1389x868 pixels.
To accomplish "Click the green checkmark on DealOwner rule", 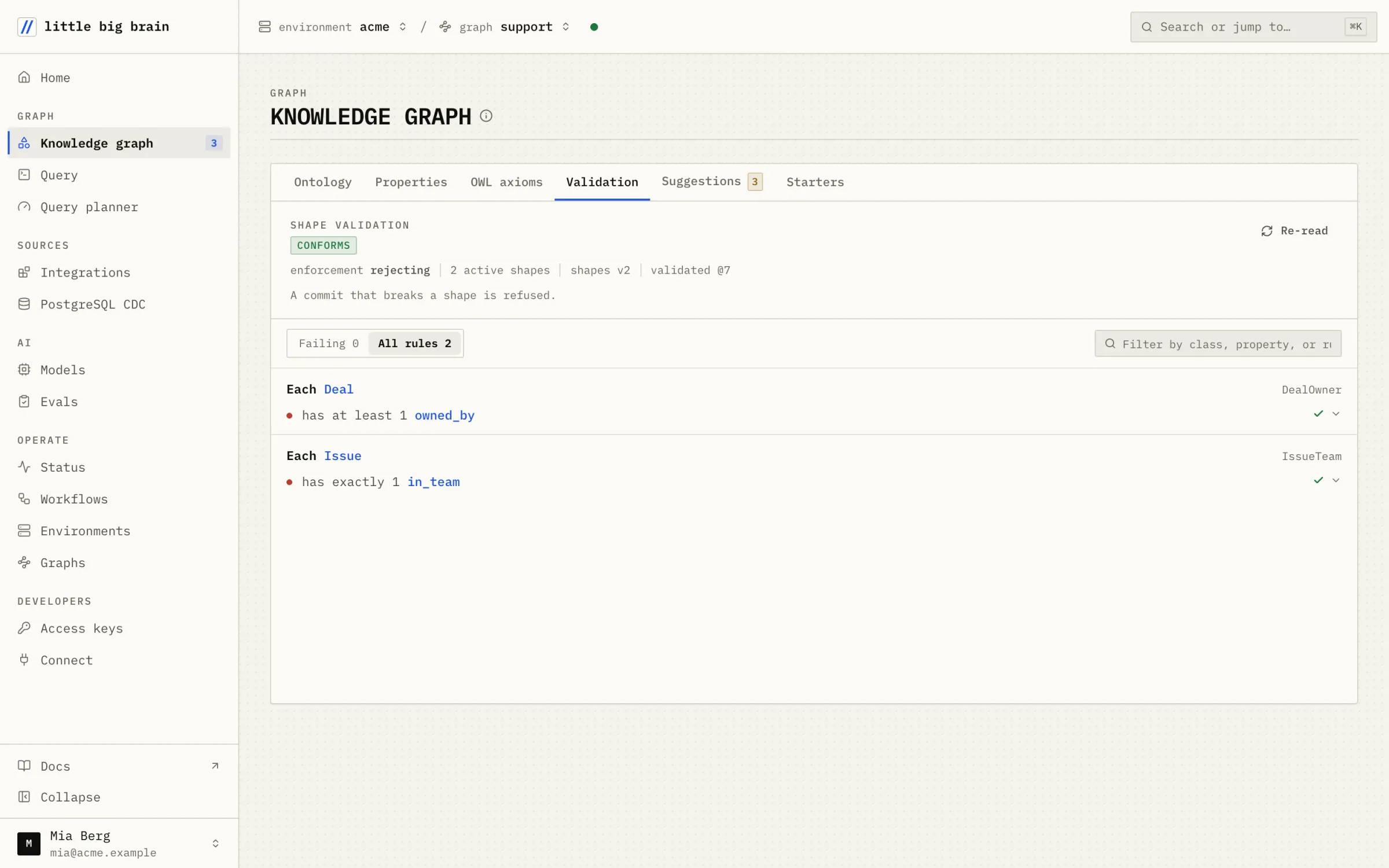I will click(x=1318, y=413).
